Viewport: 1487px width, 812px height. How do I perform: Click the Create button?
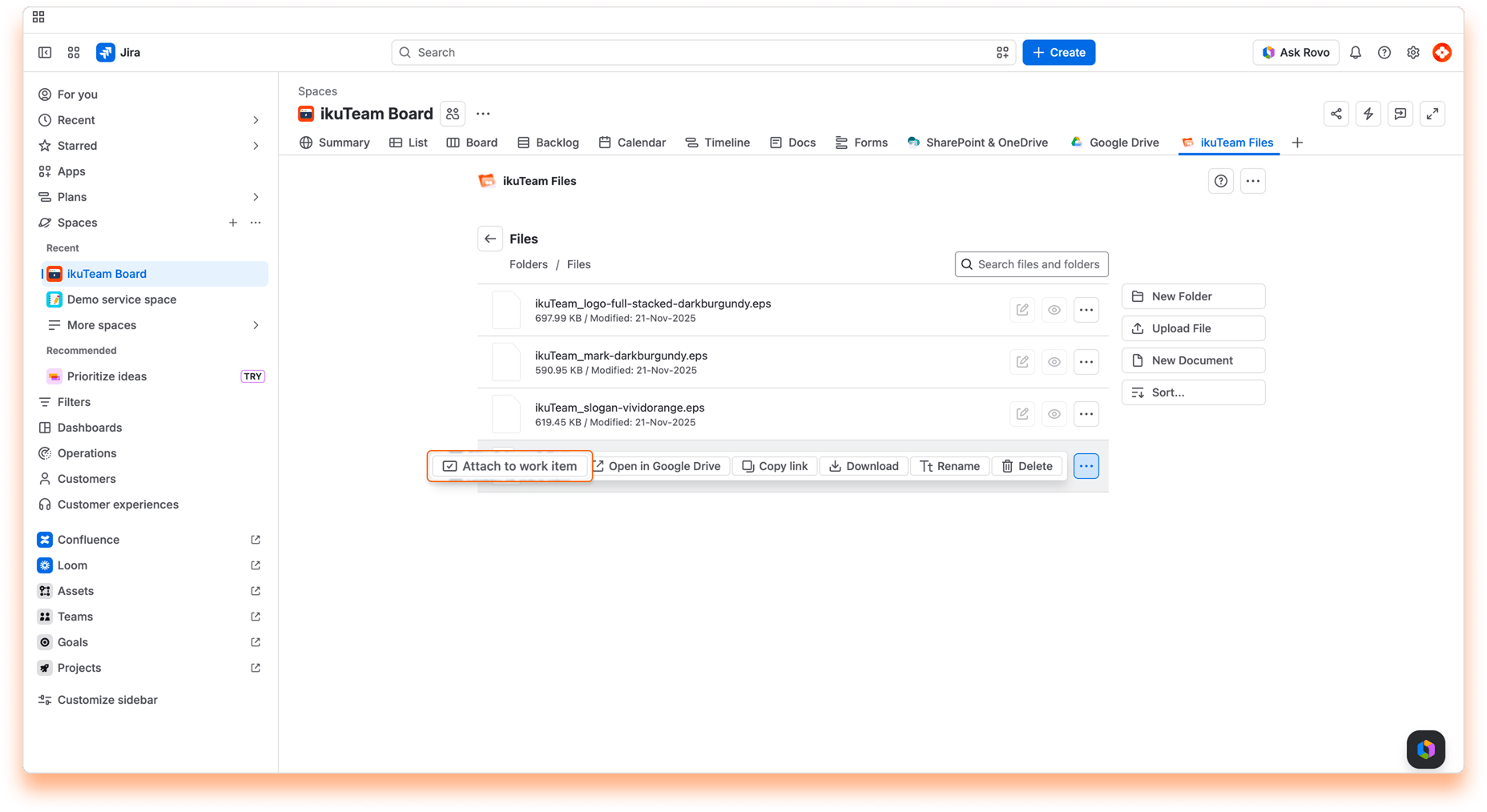click(x=1058, y=52)
